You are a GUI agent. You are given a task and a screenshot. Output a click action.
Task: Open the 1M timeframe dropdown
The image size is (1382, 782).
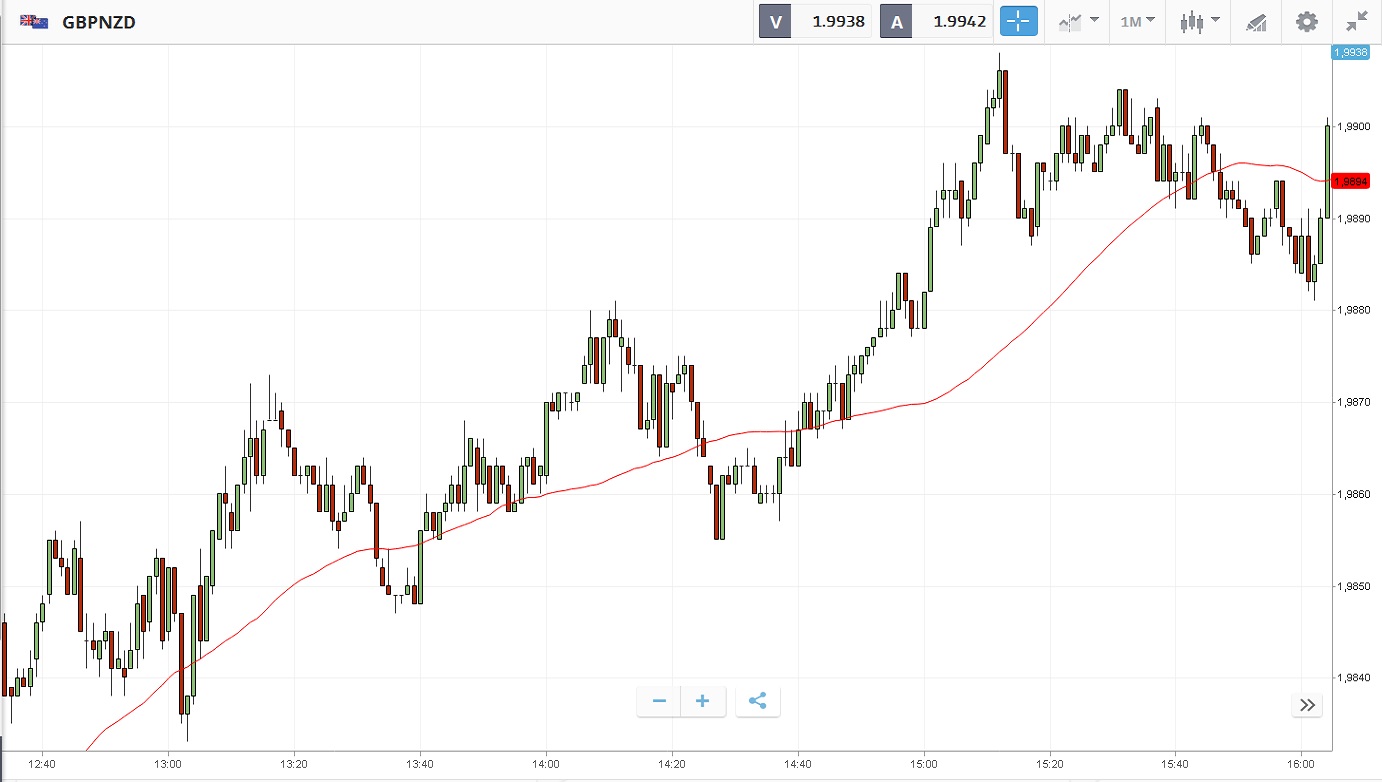pyautogui.click(x=1137, y=21)
